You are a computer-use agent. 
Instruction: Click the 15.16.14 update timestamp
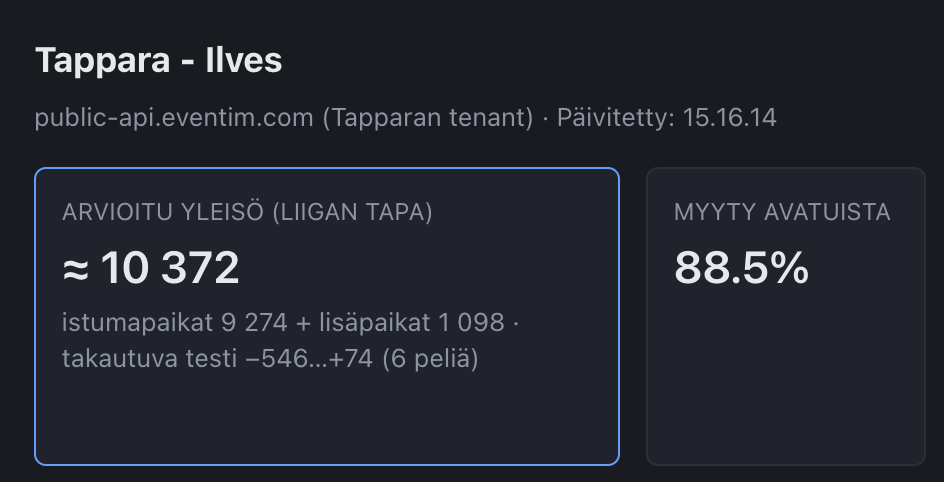click(729, 118)
